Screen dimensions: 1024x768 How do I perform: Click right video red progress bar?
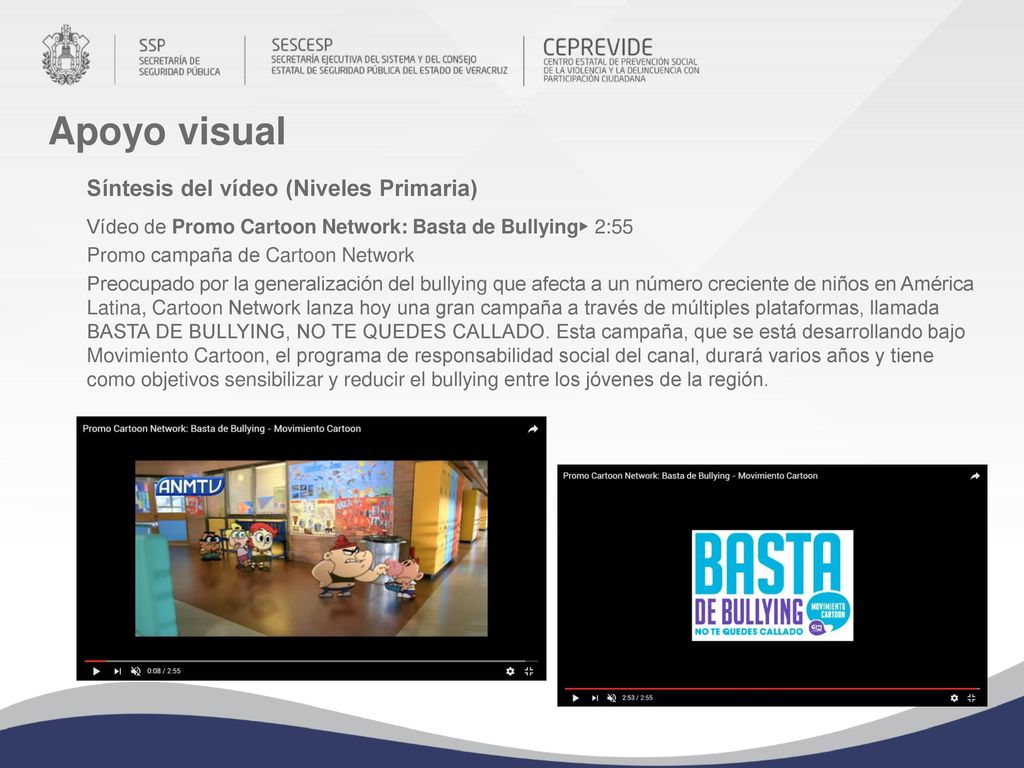[x=772, y=688]
